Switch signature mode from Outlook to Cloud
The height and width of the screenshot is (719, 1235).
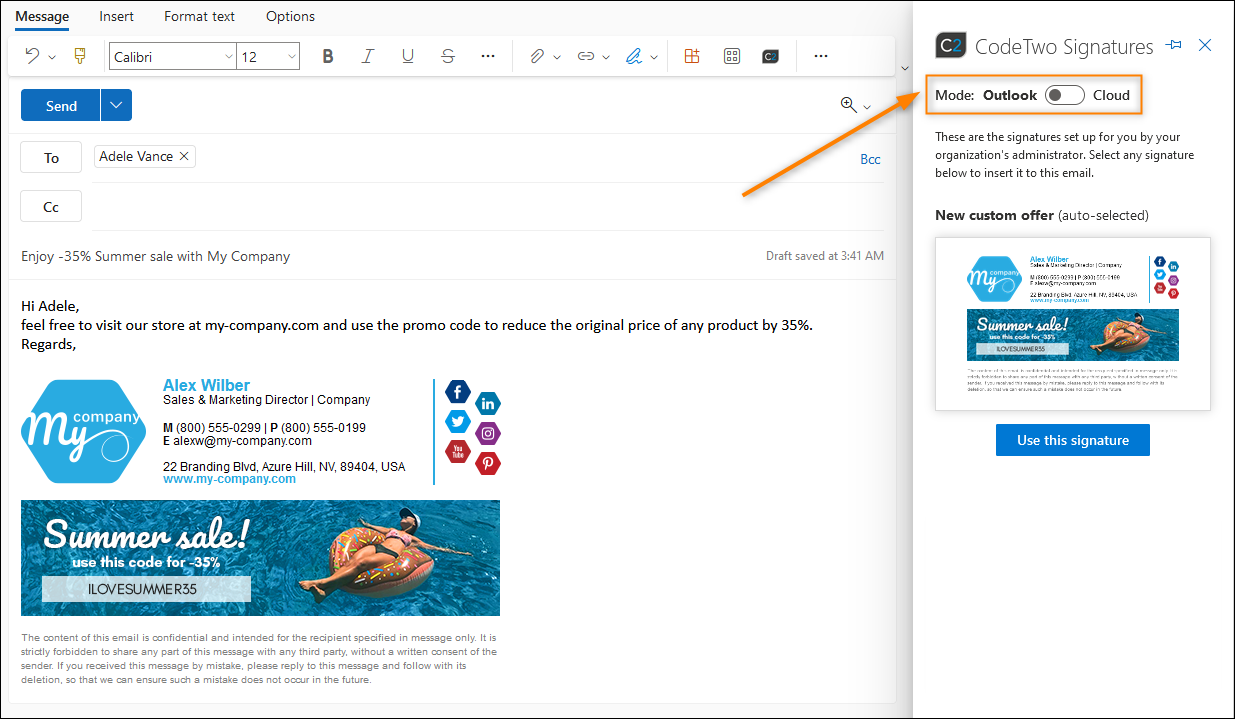coord(1064,94)
